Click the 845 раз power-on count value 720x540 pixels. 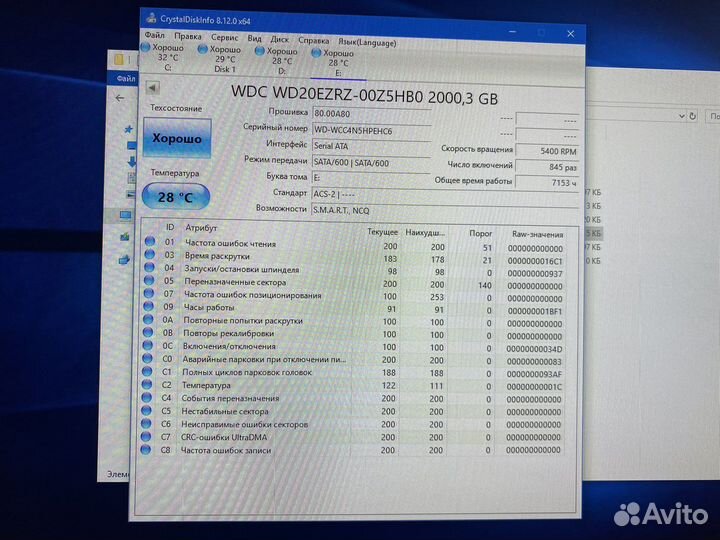[x=547, y=167]
